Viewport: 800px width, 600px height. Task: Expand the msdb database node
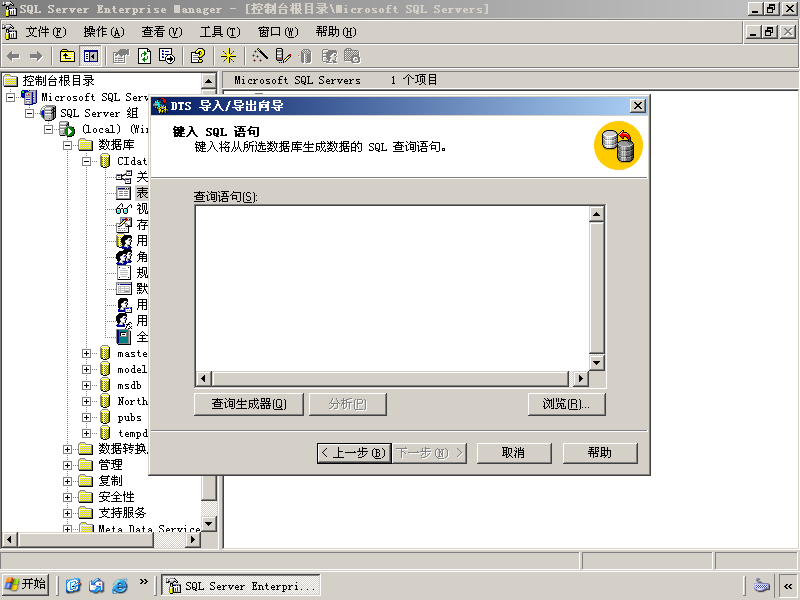[87, 385]
